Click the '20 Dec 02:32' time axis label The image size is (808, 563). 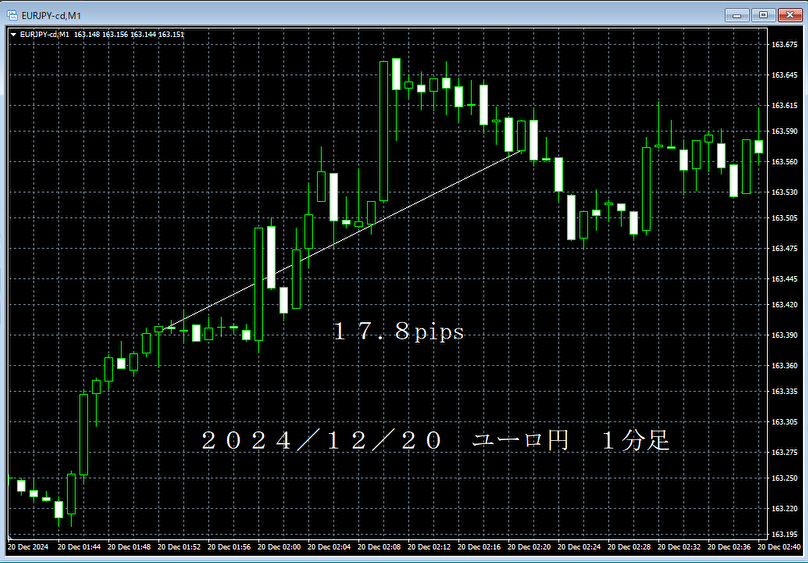[679, 547]
